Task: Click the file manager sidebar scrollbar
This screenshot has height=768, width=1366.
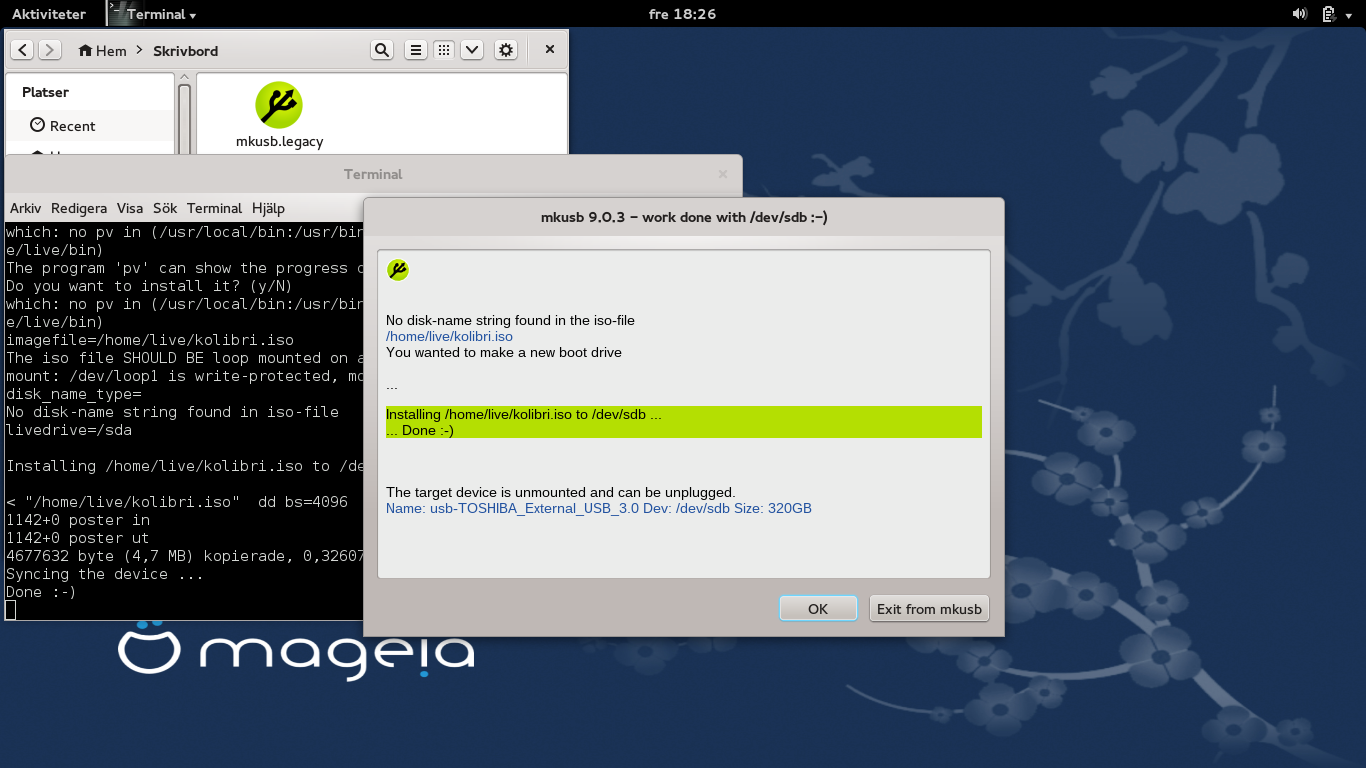Action: [x=184, y=118]
